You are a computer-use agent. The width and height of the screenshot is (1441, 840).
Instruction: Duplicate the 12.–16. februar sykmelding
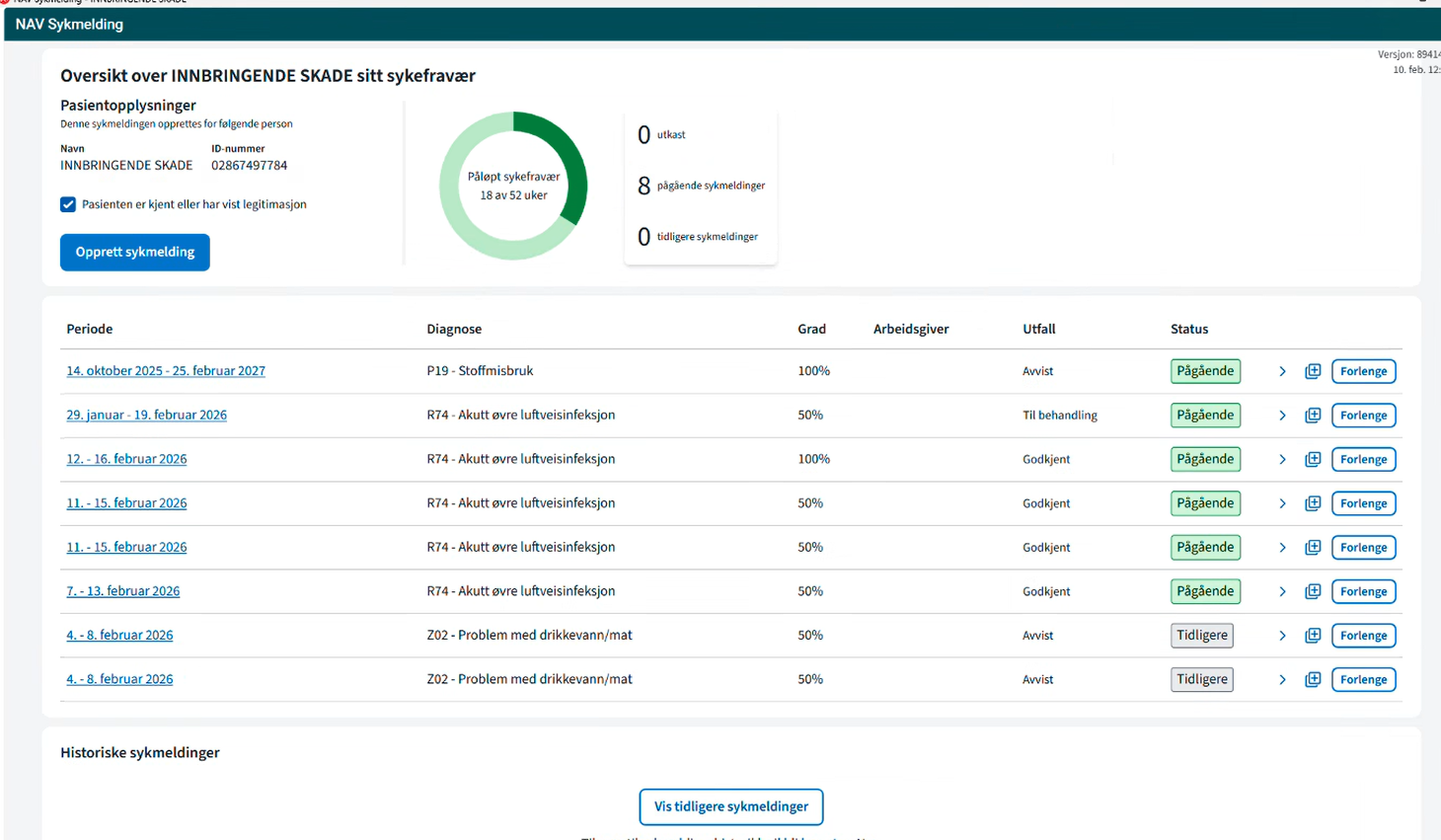1313,459
